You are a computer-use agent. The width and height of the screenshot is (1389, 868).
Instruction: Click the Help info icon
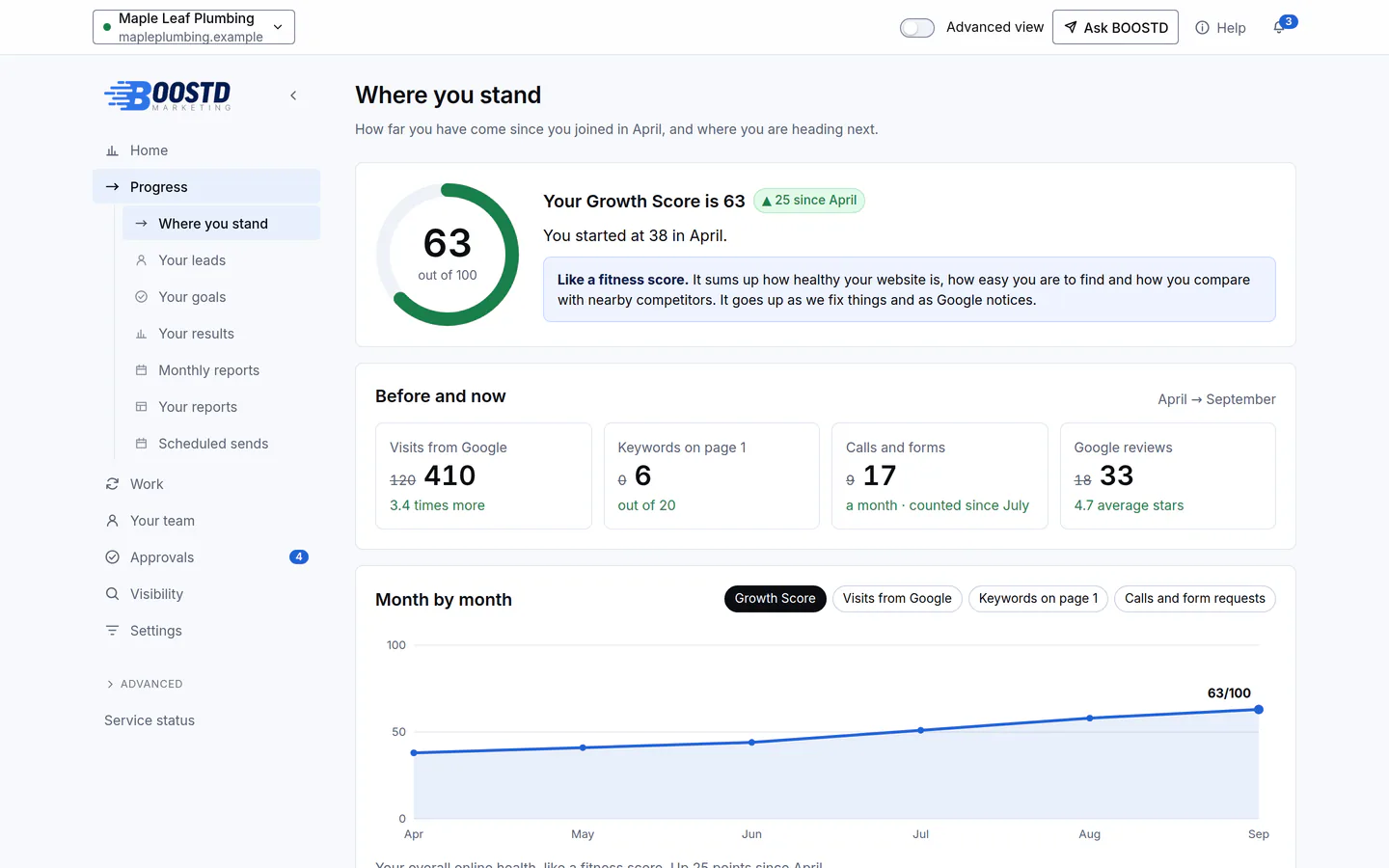(1202, 28)
